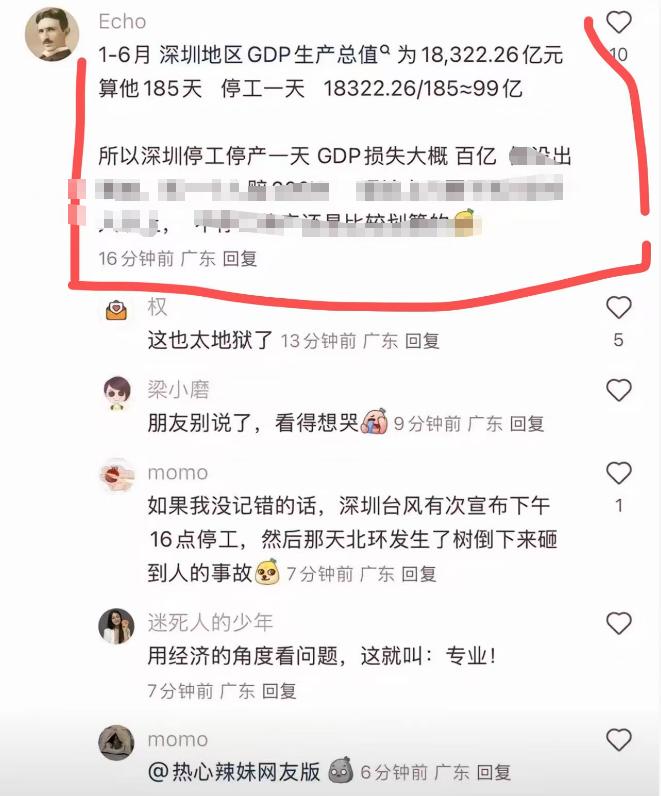Open 迷死人的少年's profile photo
The width and height of the screenshot is (661, 796).
click(116, 626)
